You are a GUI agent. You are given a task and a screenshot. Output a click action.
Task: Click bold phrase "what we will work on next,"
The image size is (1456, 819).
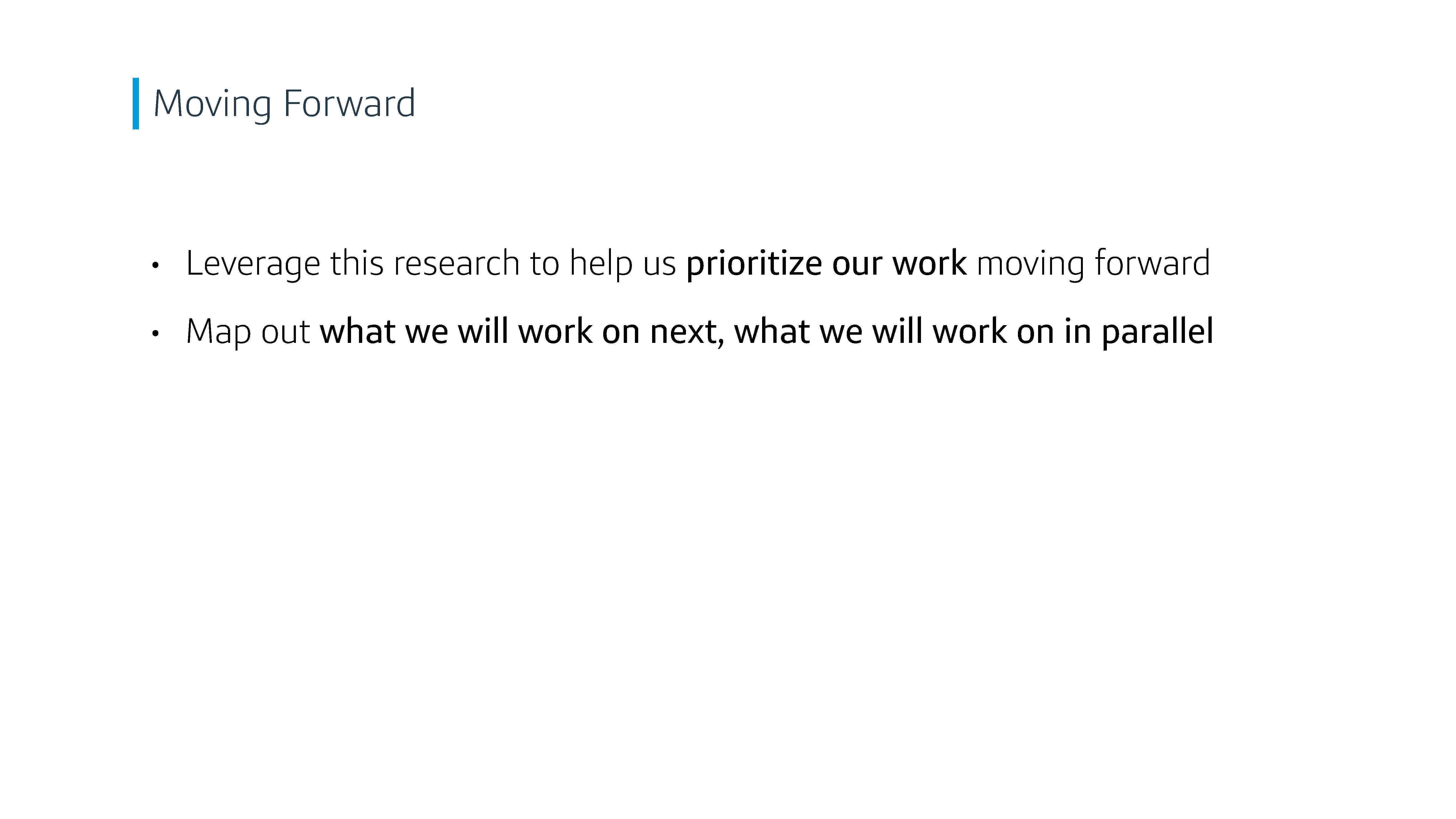coord(522,332)
